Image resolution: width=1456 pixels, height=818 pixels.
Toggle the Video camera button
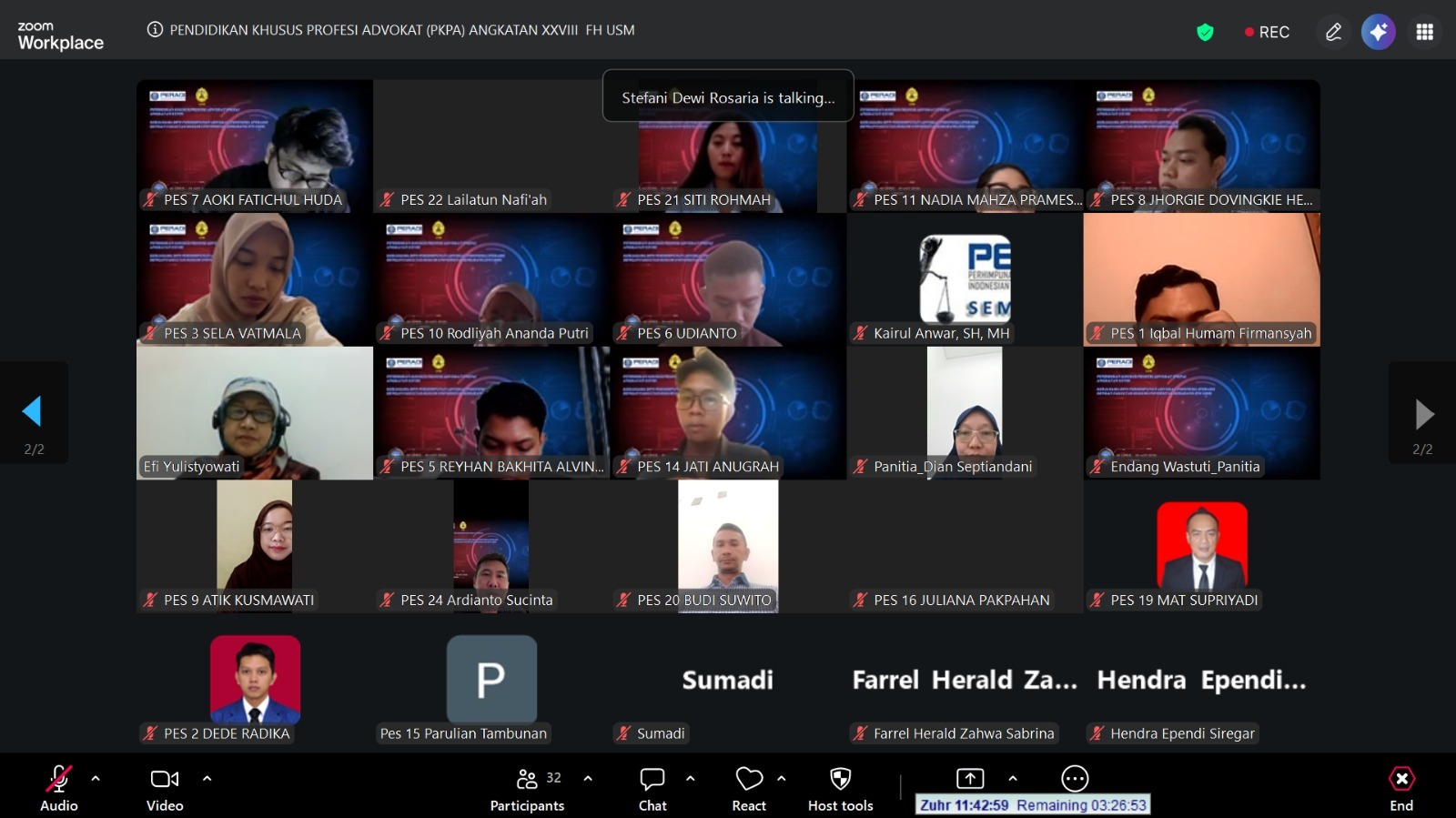point(165,788)
